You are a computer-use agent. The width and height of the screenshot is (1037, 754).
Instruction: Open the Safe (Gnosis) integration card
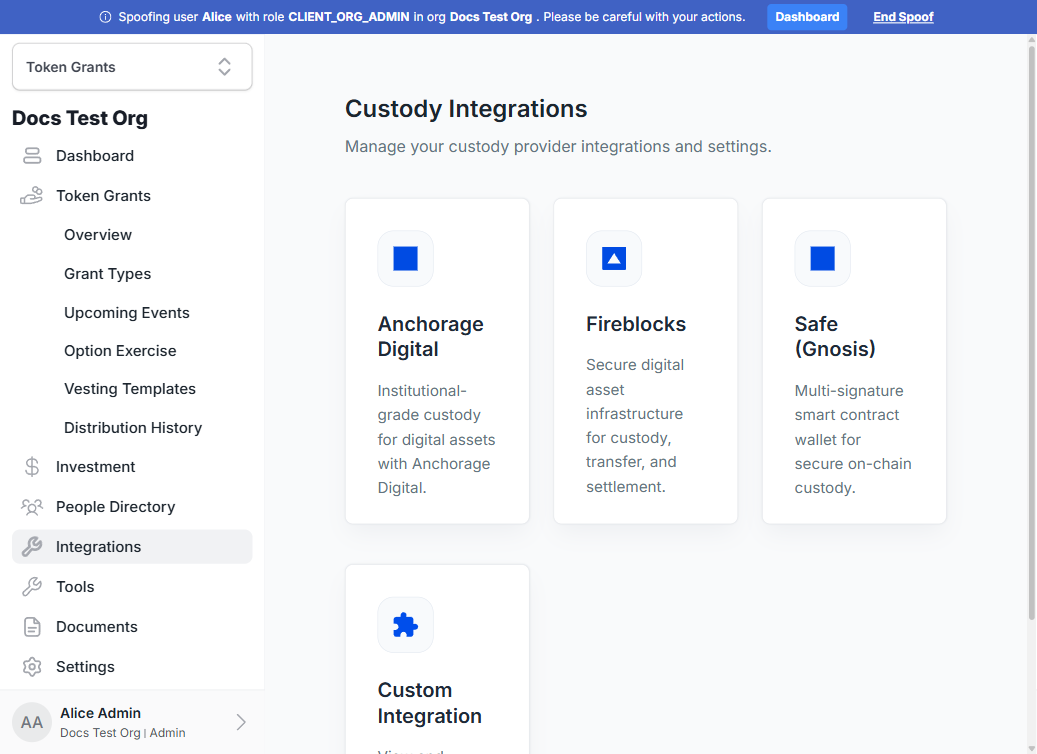(x=854, y=361)
